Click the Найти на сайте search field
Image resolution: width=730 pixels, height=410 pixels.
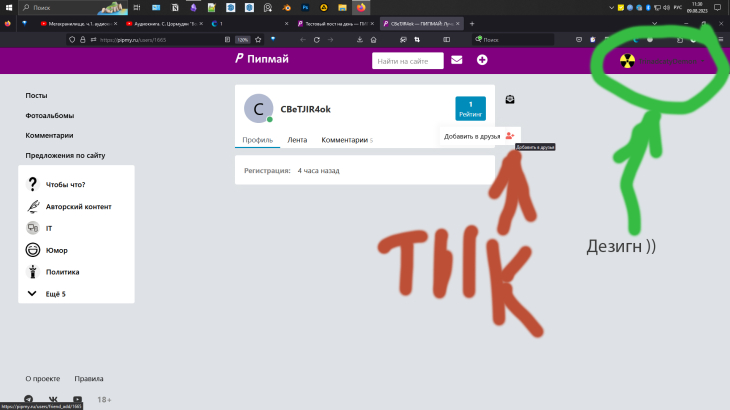point(407,61)
